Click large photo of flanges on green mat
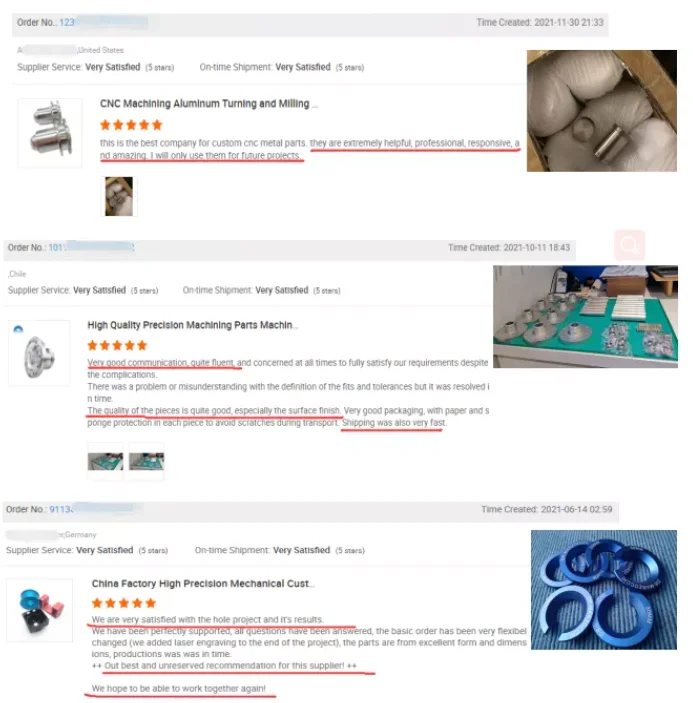 (x=585, y=317)
